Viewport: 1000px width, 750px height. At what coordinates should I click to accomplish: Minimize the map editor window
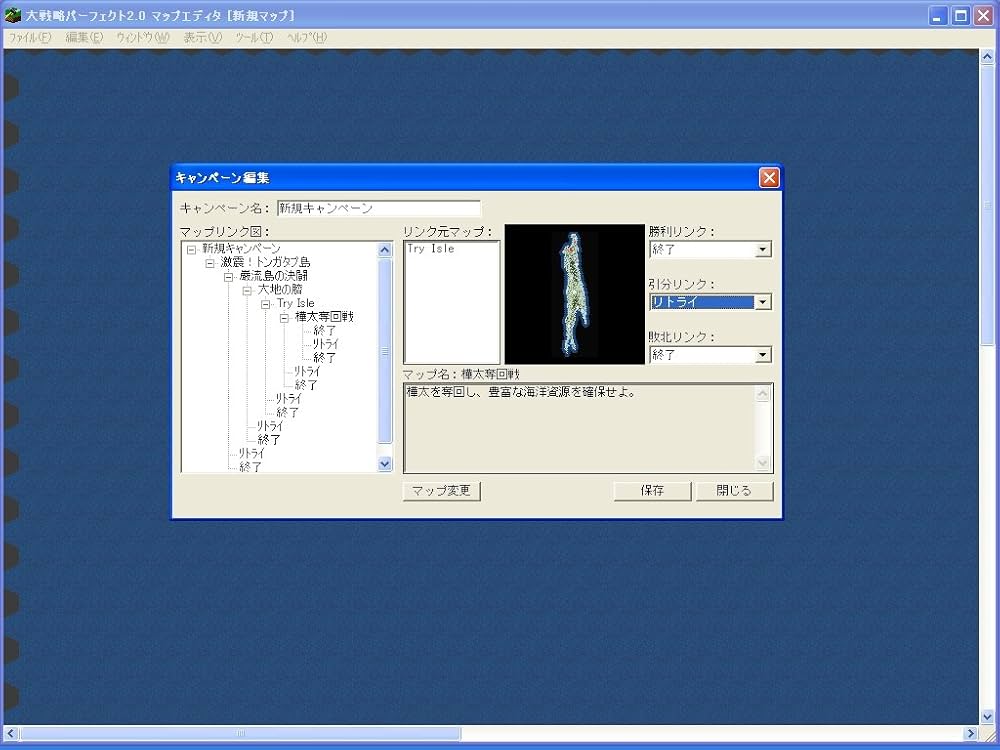937,16
